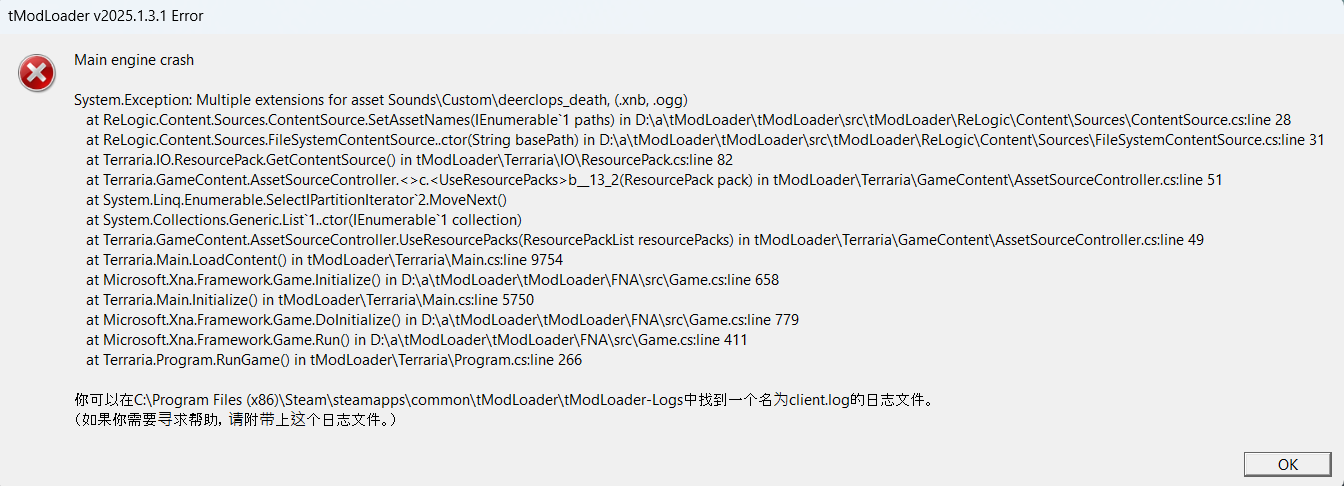Screen dimensions: 1344x486
Task: Click the red error X icon
Action: click(37, 73)
